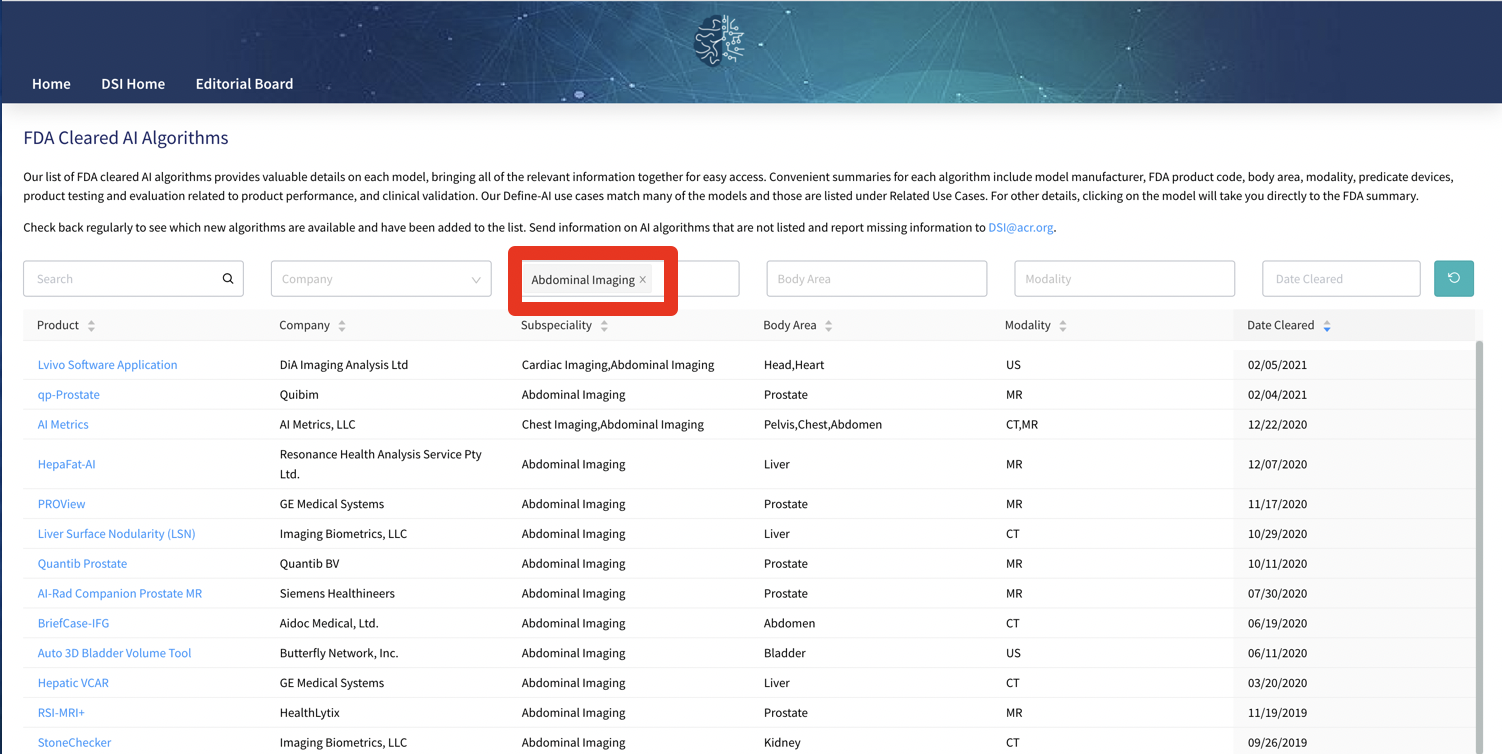Open Editorial Board navigation item
The width and height of the screenshot is (1502, 754).
pos(244,84)
